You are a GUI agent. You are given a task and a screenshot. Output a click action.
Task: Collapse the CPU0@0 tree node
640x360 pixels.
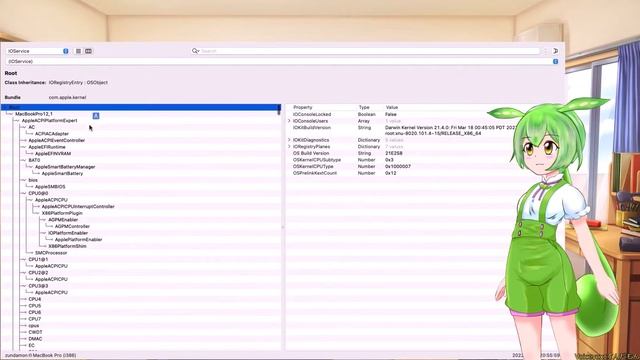coord(24,193)
